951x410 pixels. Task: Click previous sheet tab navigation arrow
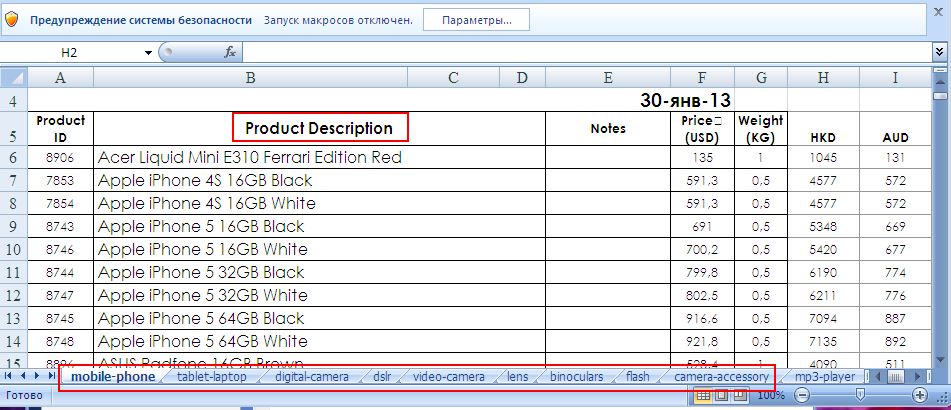[x=23, y=376]
